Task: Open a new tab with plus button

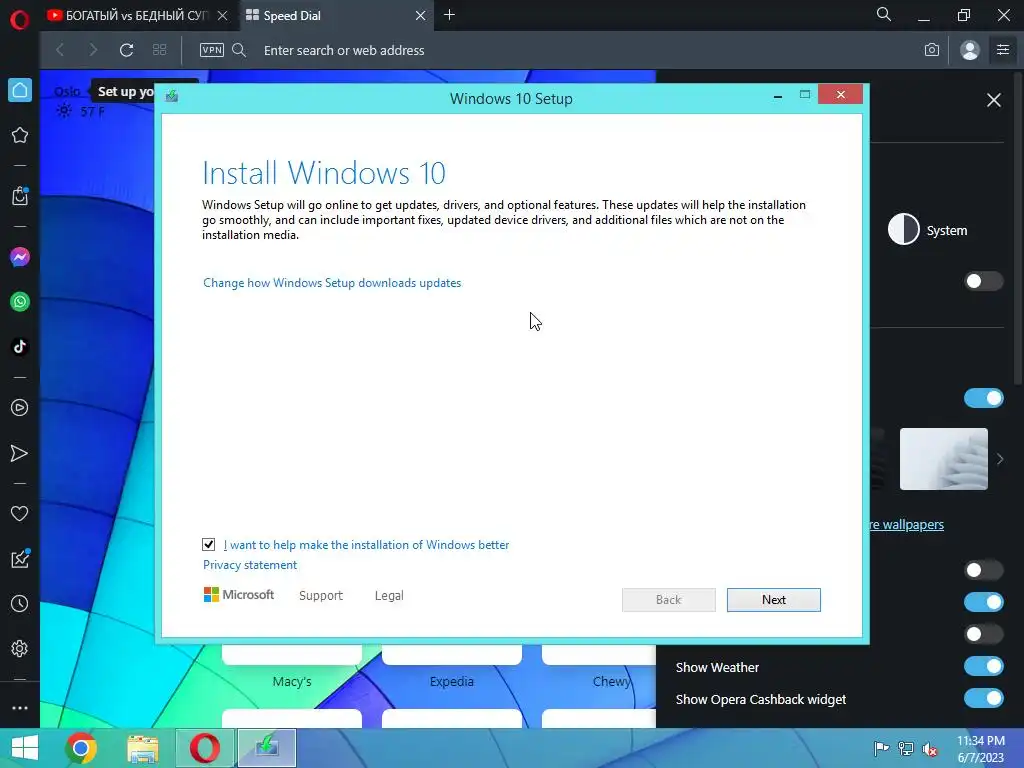Action: (x=449, y=14)
